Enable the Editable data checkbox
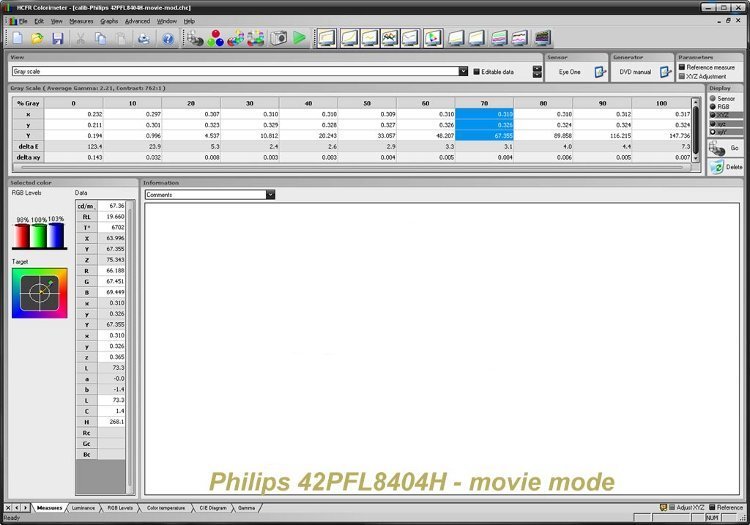The width and height of the screenshot is (750, 525). (x=476, y=72)
